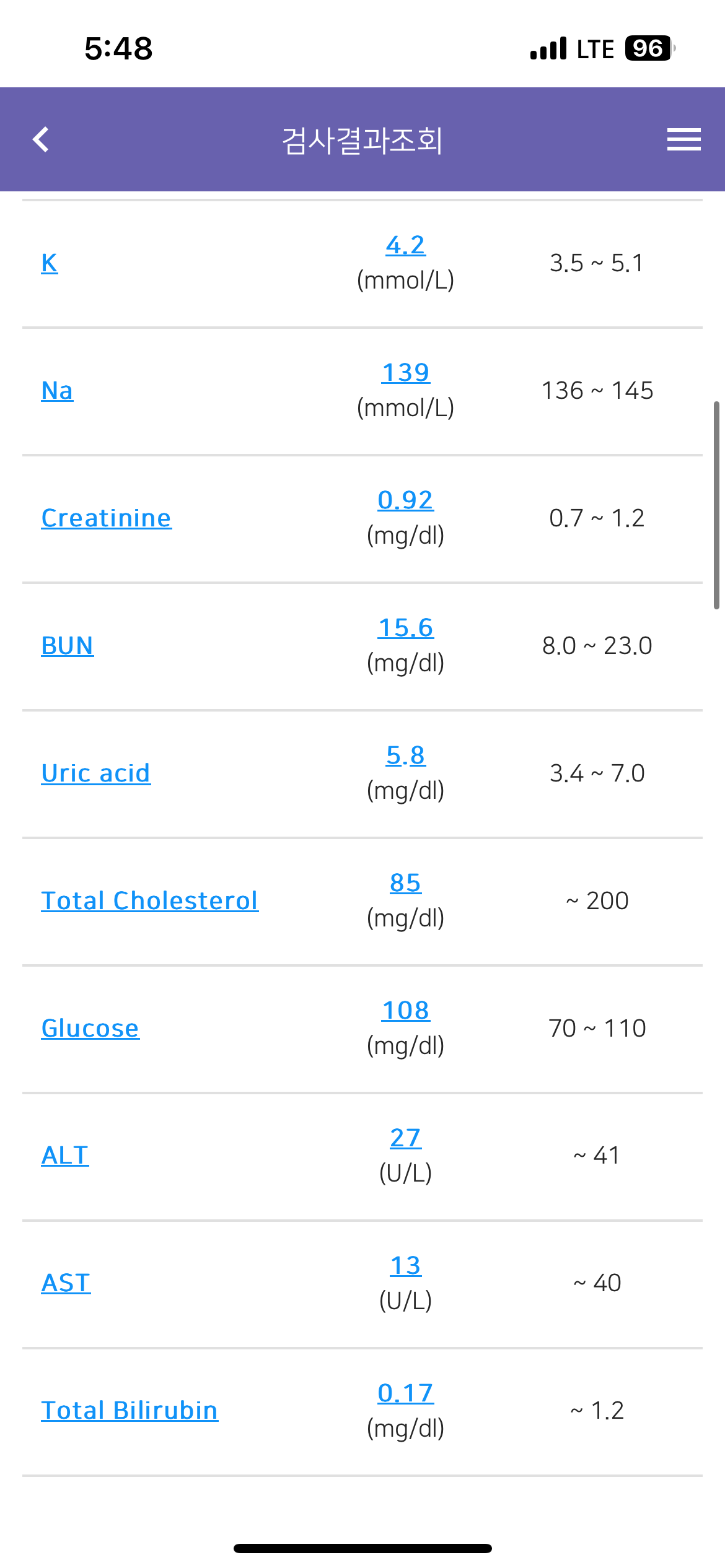The height and width of the screenshot is (1568, 725).
Task: Select the Creatinine link
Action: 106,518
